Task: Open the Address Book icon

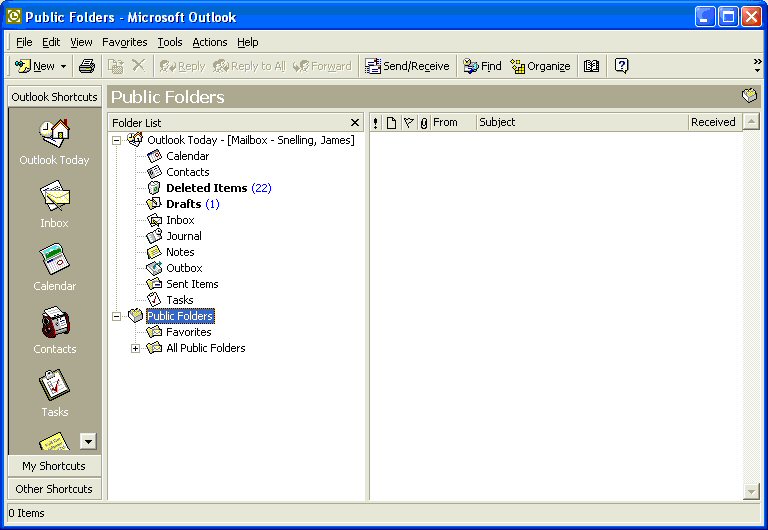Action: click(x=591, y=66)
